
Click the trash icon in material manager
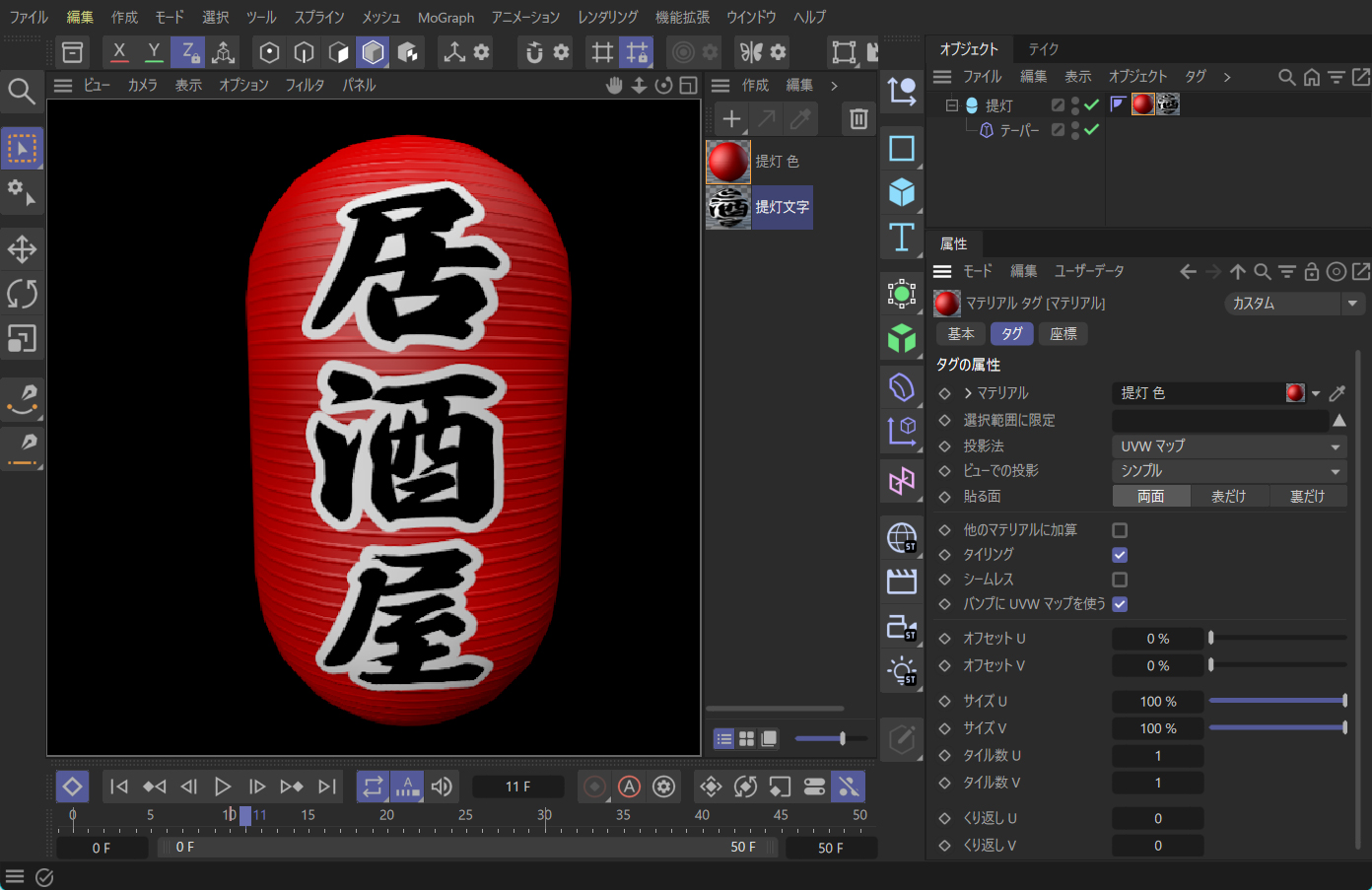click(858, 119)
